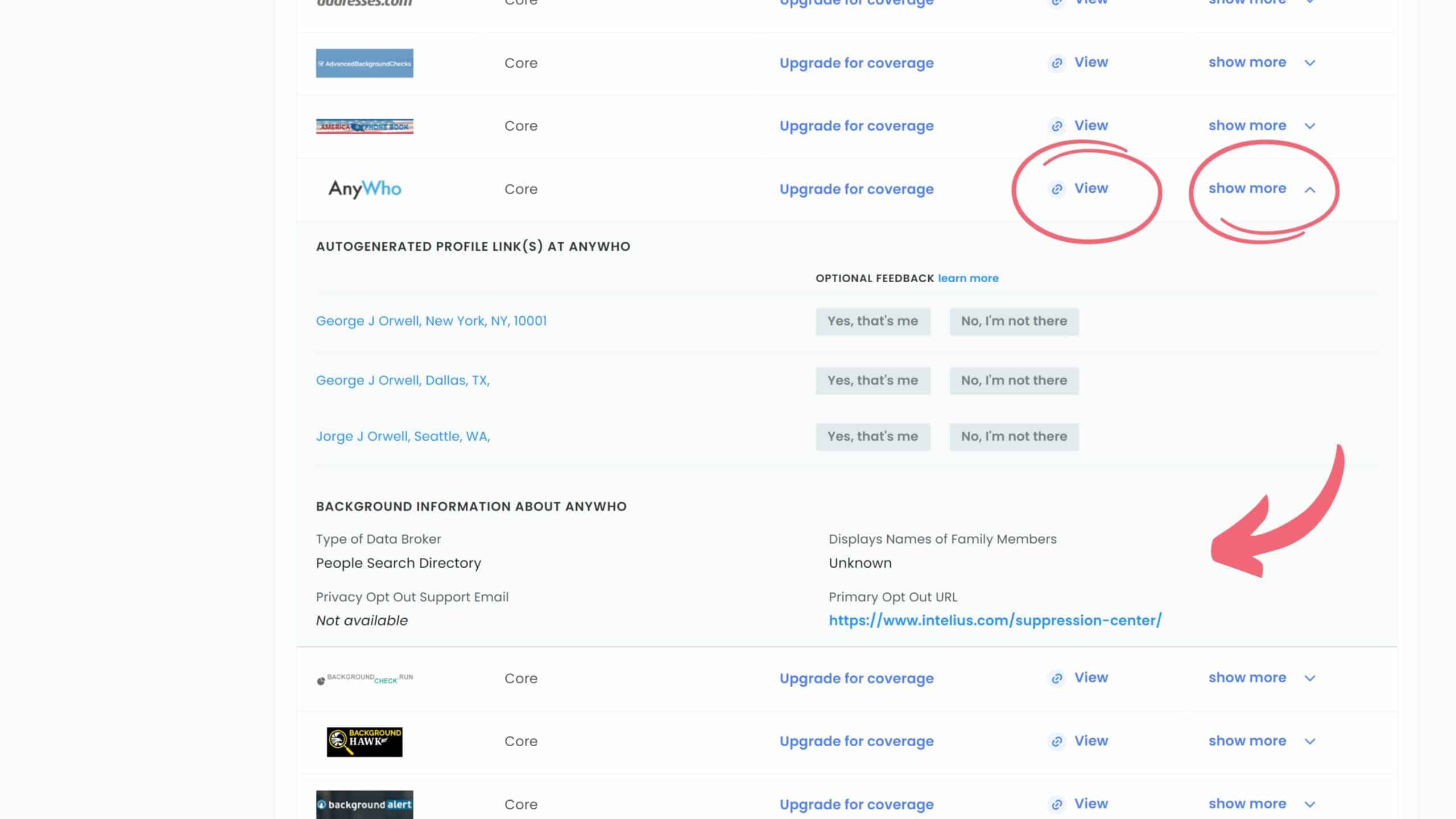Open View link for America Phone Book
Image resolution: width=1456 pixels, height=819 pixels.
coord(1091,125)
